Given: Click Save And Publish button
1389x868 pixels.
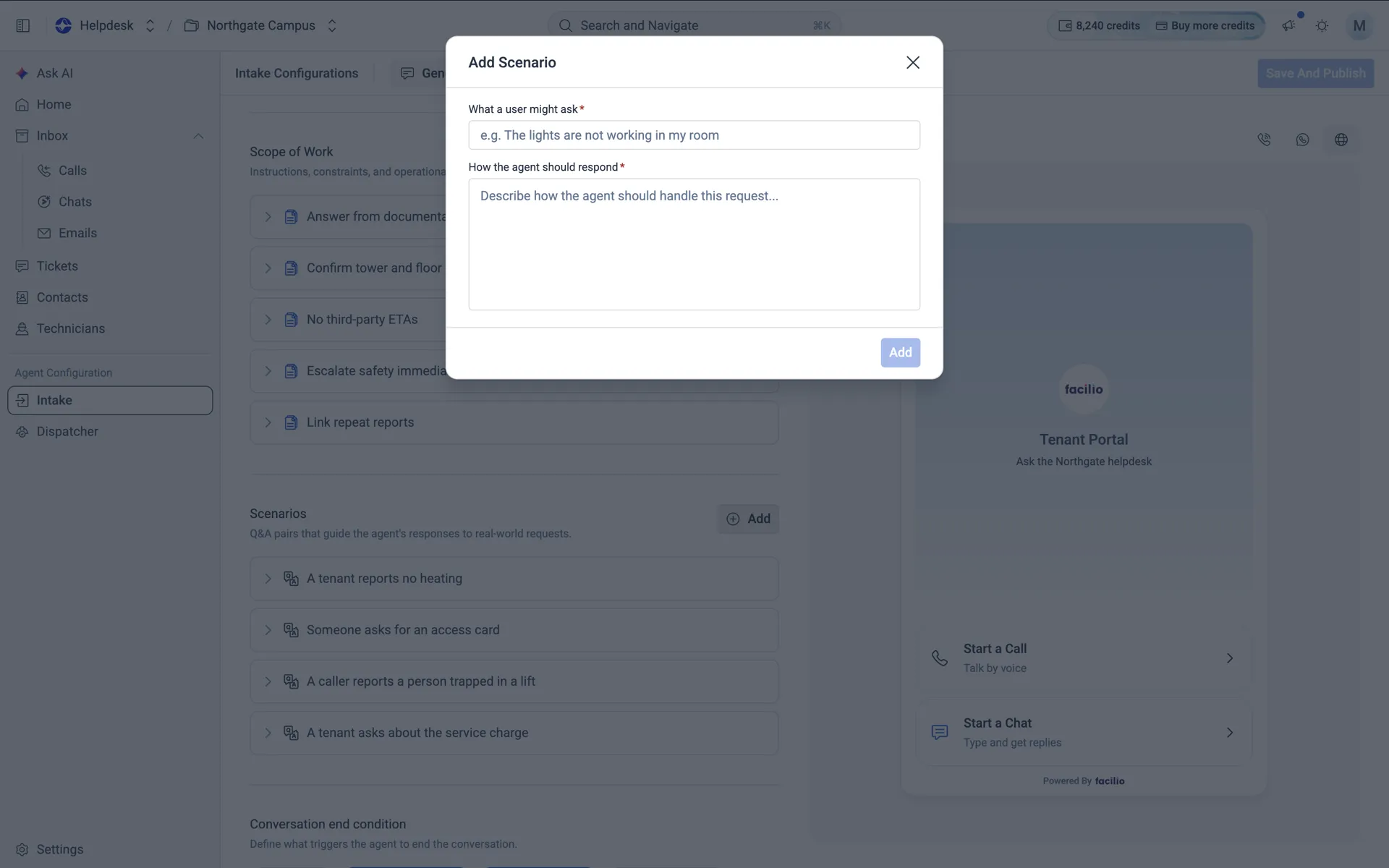Looking at the screenshot, I should click(1315, 73).
